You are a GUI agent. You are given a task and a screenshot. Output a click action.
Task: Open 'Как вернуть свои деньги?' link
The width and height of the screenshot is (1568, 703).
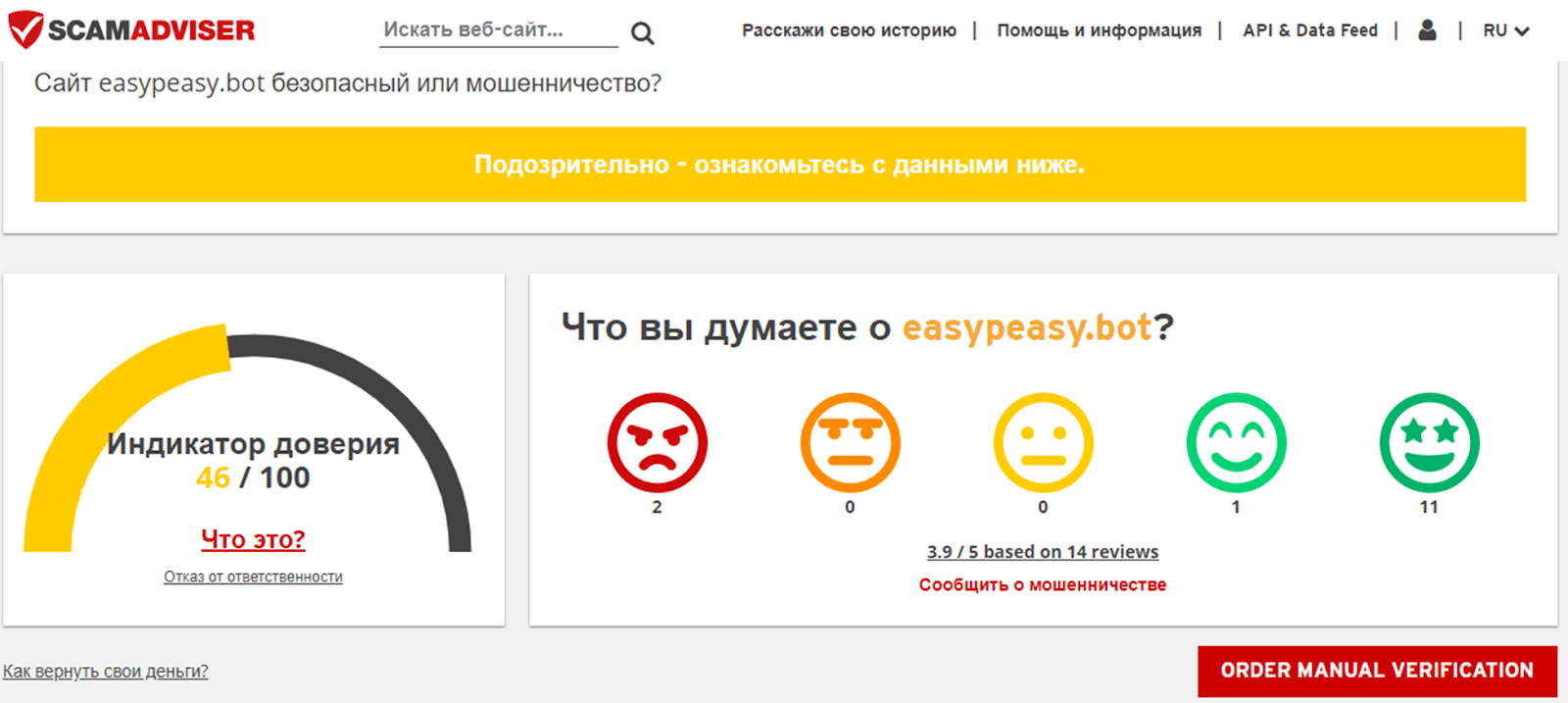pyautogui.click(x=105, y=672)
